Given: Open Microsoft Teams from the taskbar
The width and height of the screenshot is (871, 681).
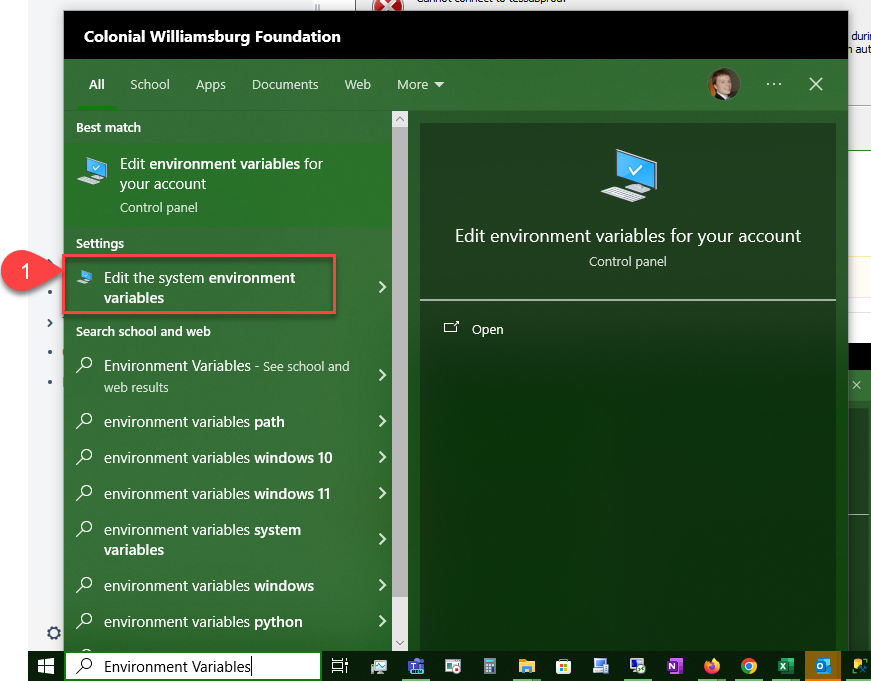Looking at the screenshot, I should (x=416, y=665).
